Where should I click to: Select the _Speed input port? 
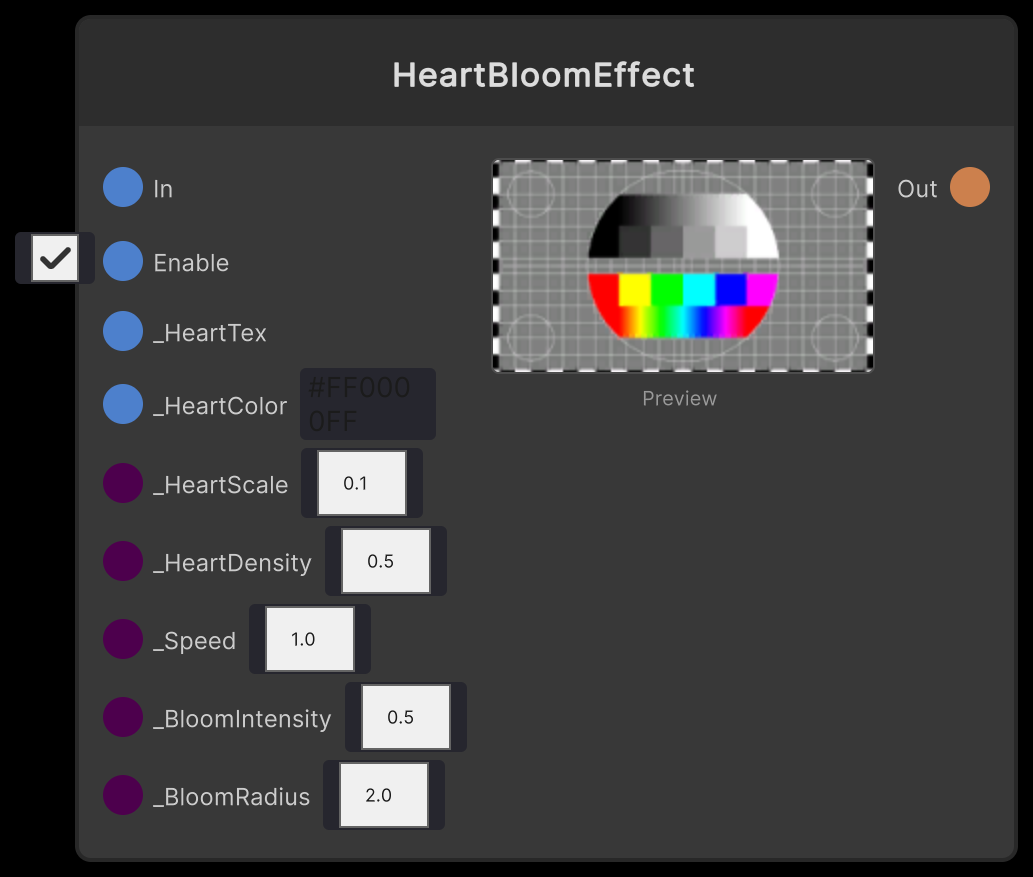click(x=122, y=639)
